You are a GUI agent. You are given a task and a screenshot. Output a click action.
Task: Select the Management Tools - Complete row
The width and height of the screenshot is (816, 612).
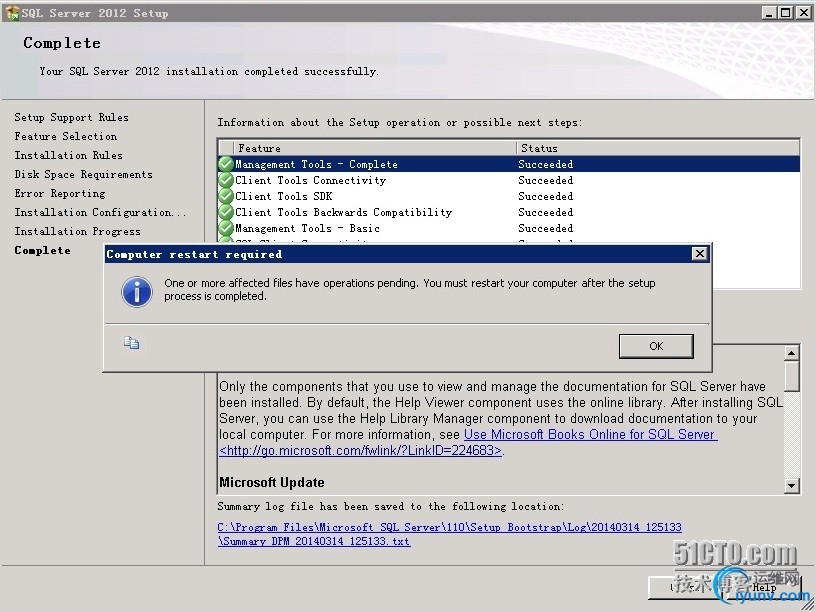click(x=508, y=164)
